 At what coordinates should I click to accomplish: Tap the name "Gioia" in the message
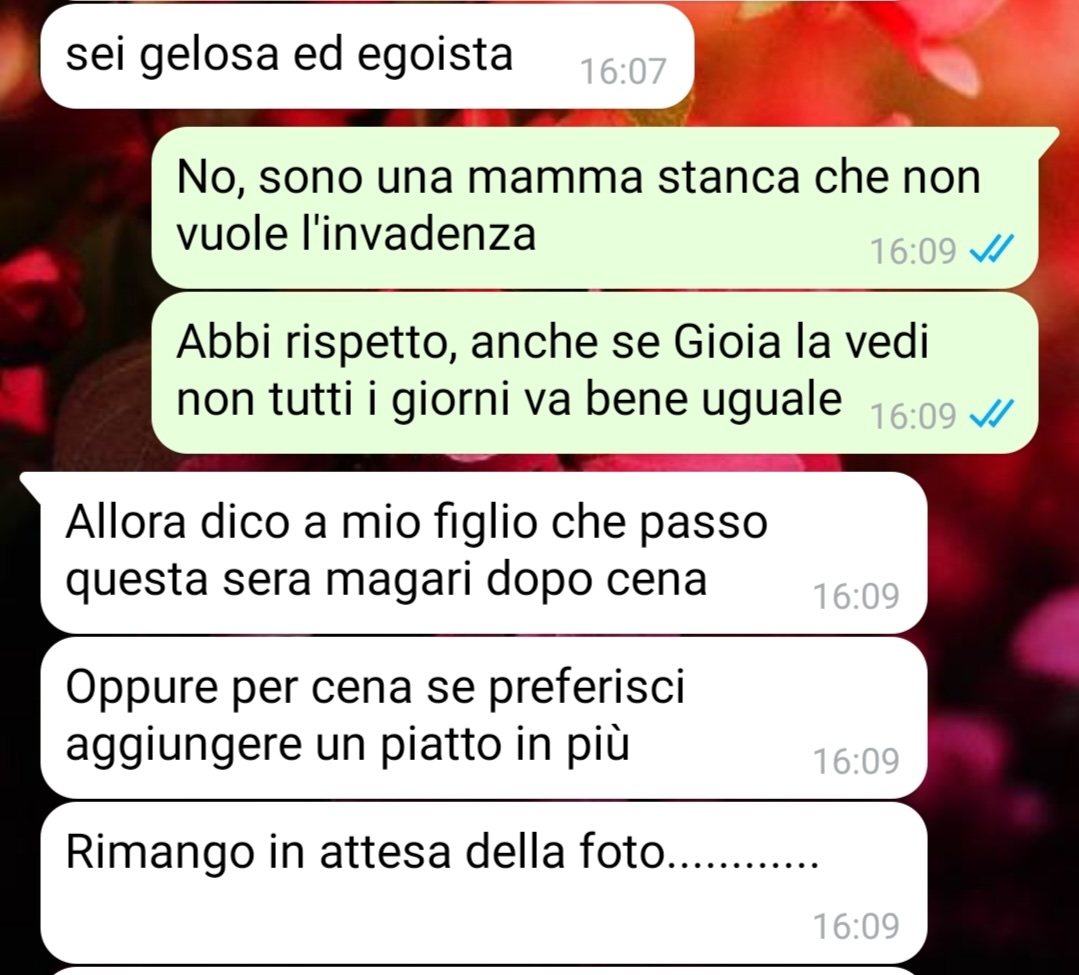pos(727,342)
